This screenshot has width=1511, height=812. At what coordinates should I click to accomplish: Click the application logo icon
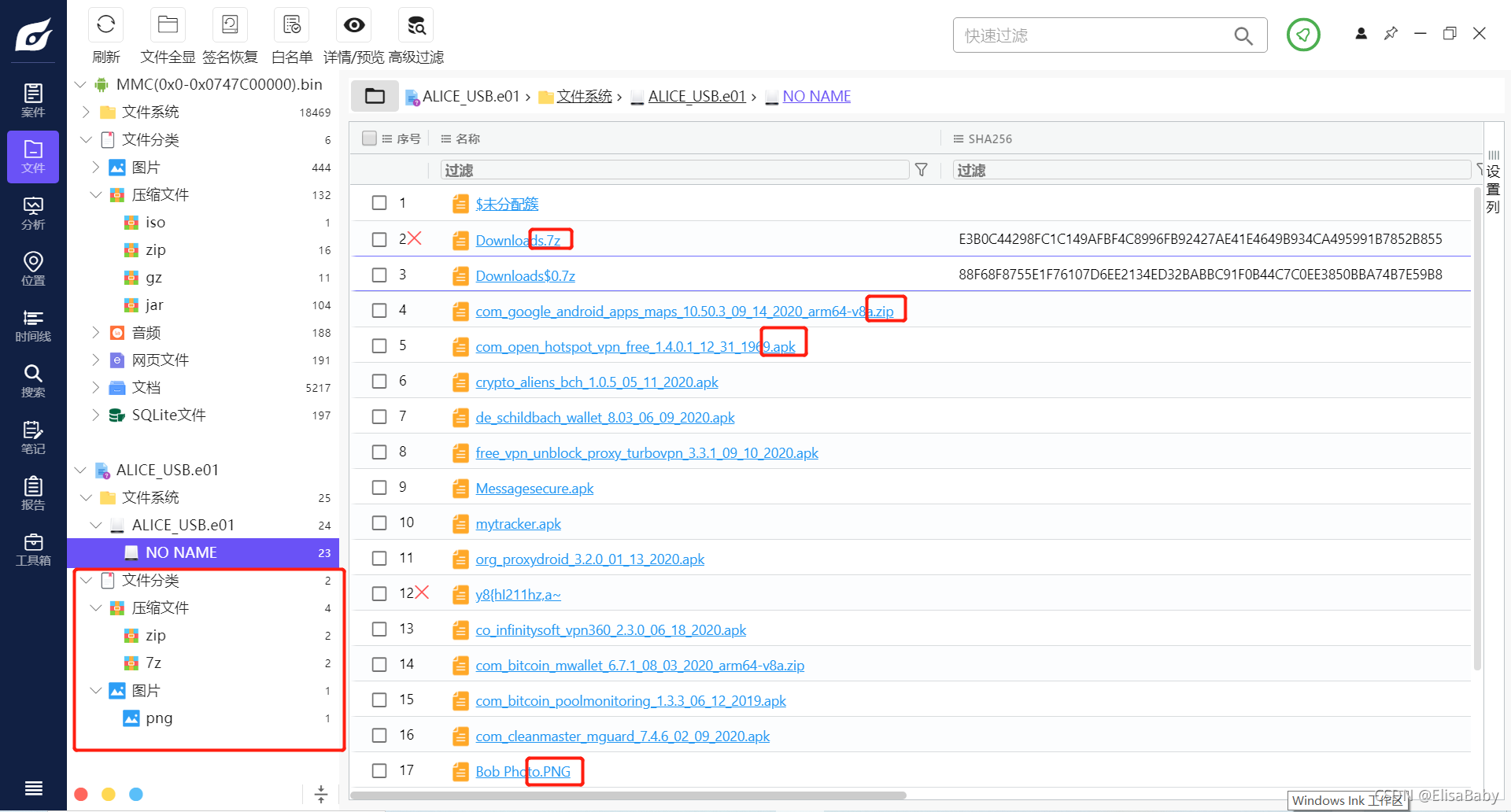tap(33, 34)
